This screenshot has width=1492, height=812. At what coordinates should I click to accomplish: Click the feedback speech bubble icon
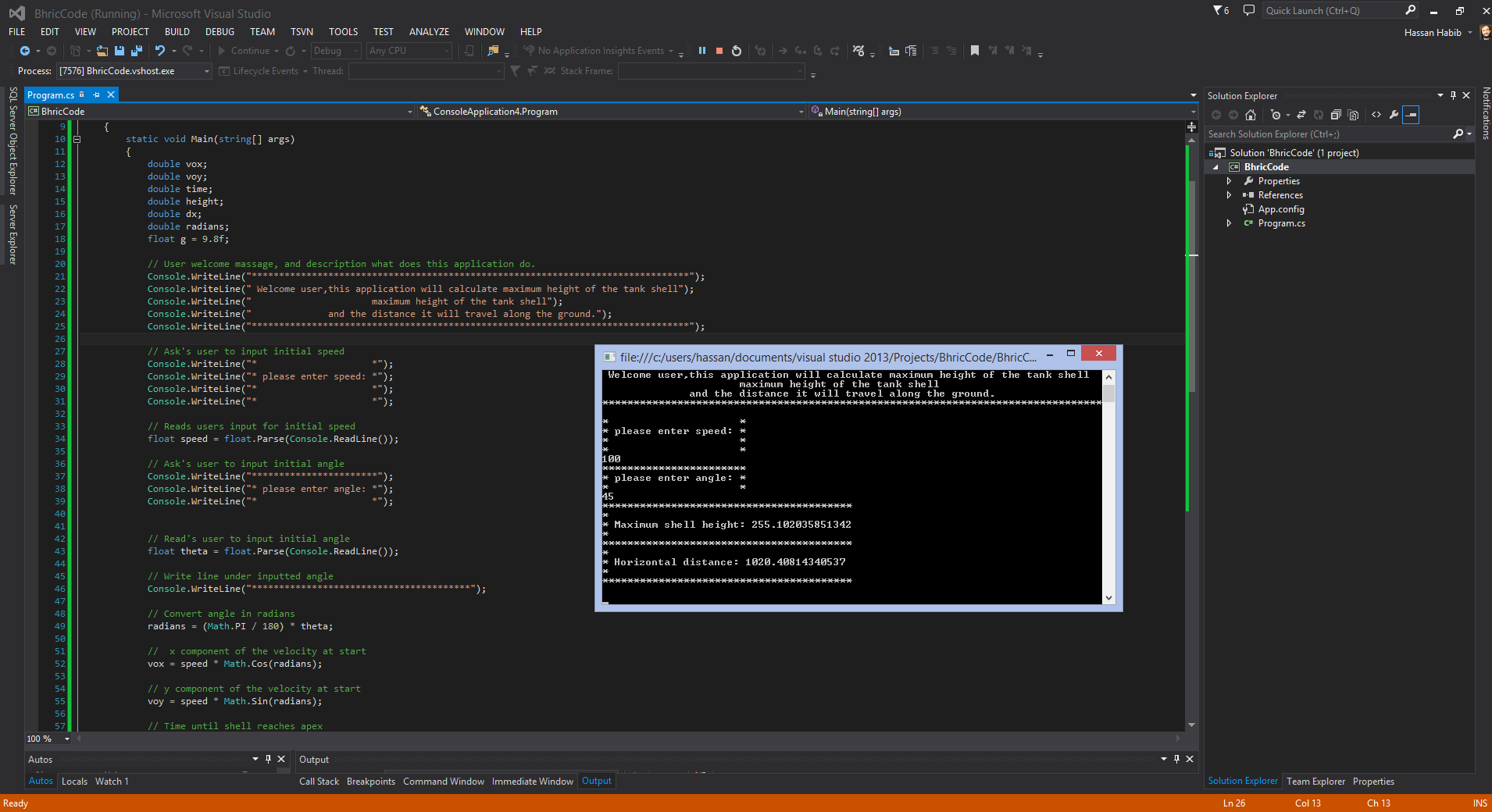click(x=1249, y=10)
